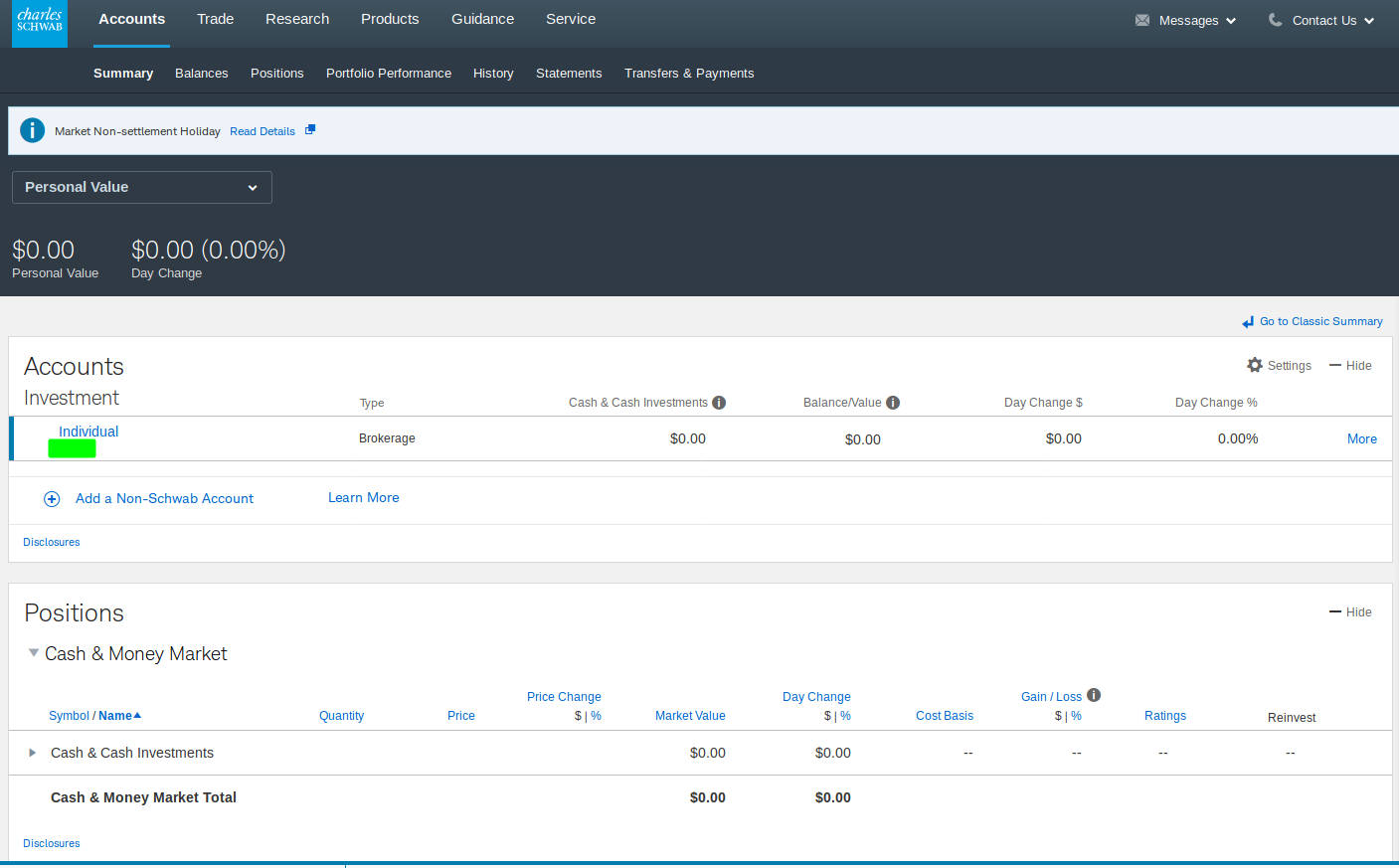1399x868 pixels.
Task: Go to the Portfolio Performance tab
Action: pos(389,74)
